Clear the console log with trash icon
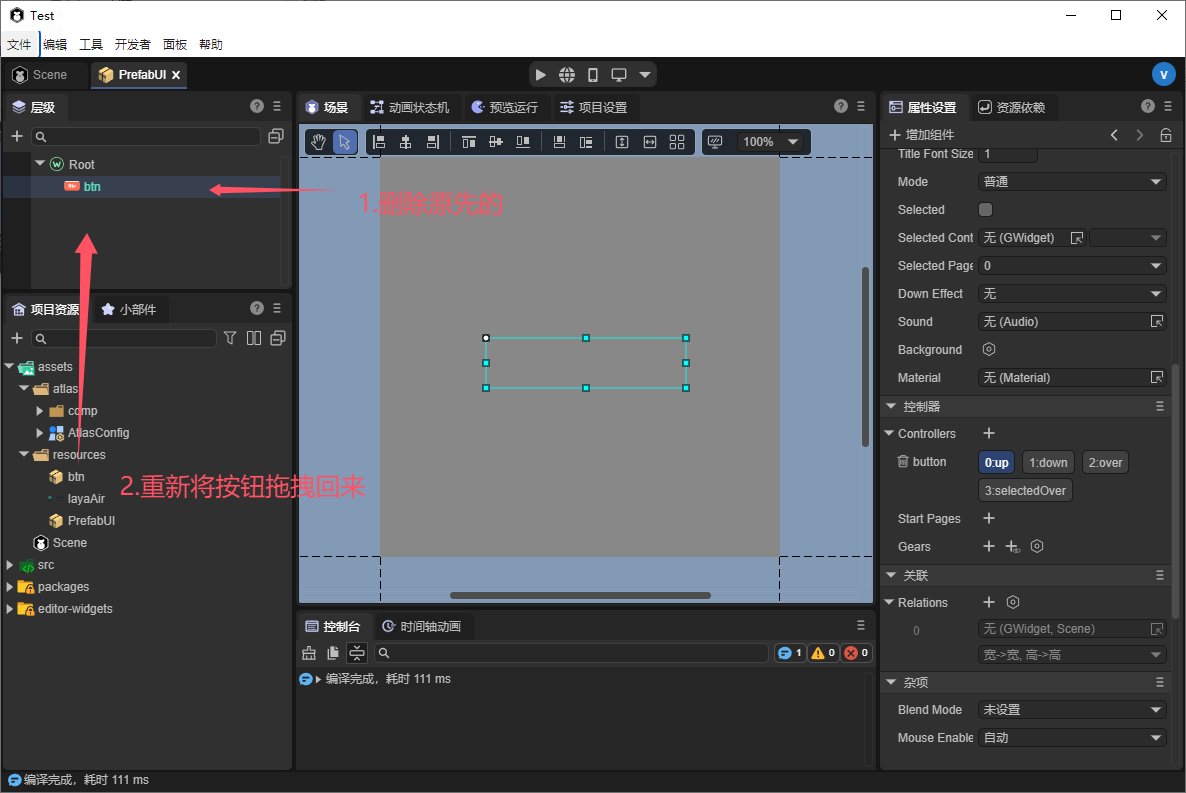 click(309, 653)
